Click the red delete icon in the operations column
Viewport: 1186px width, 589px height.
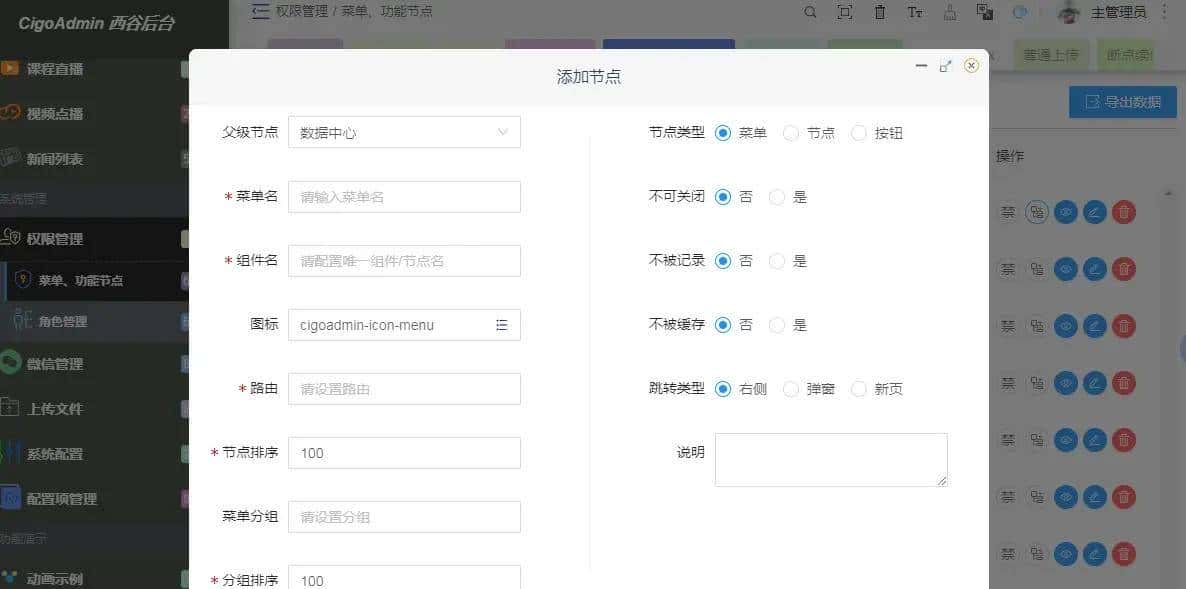tap(1122, 212)
